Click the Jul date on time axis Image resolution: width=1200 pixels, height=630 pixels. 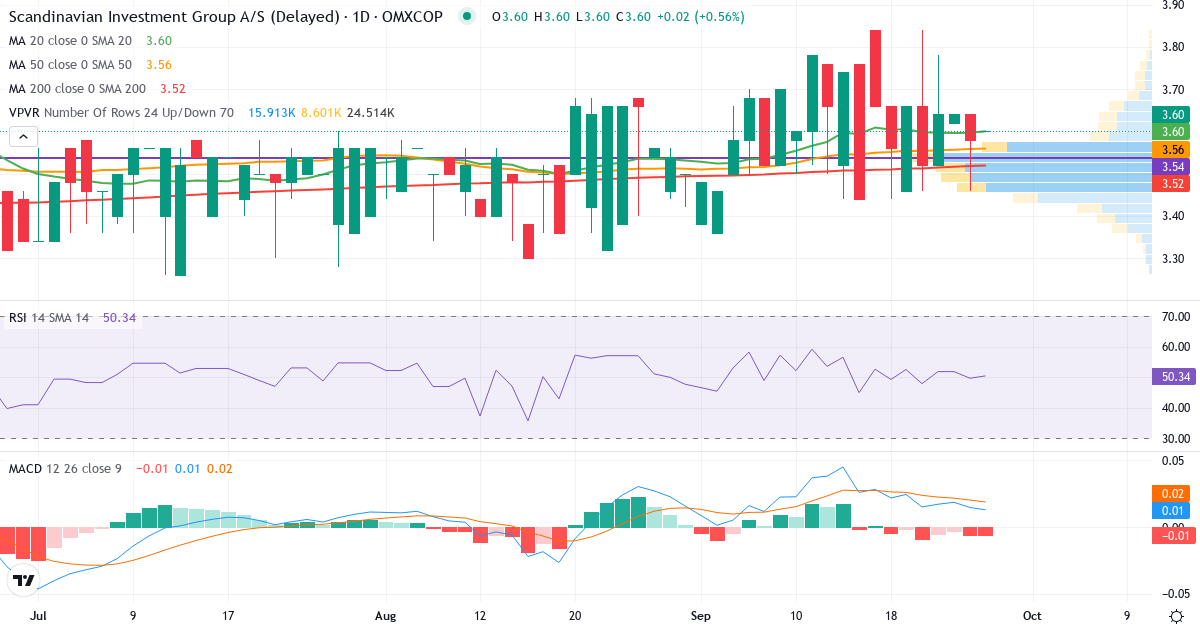click(x=38, y=616)
